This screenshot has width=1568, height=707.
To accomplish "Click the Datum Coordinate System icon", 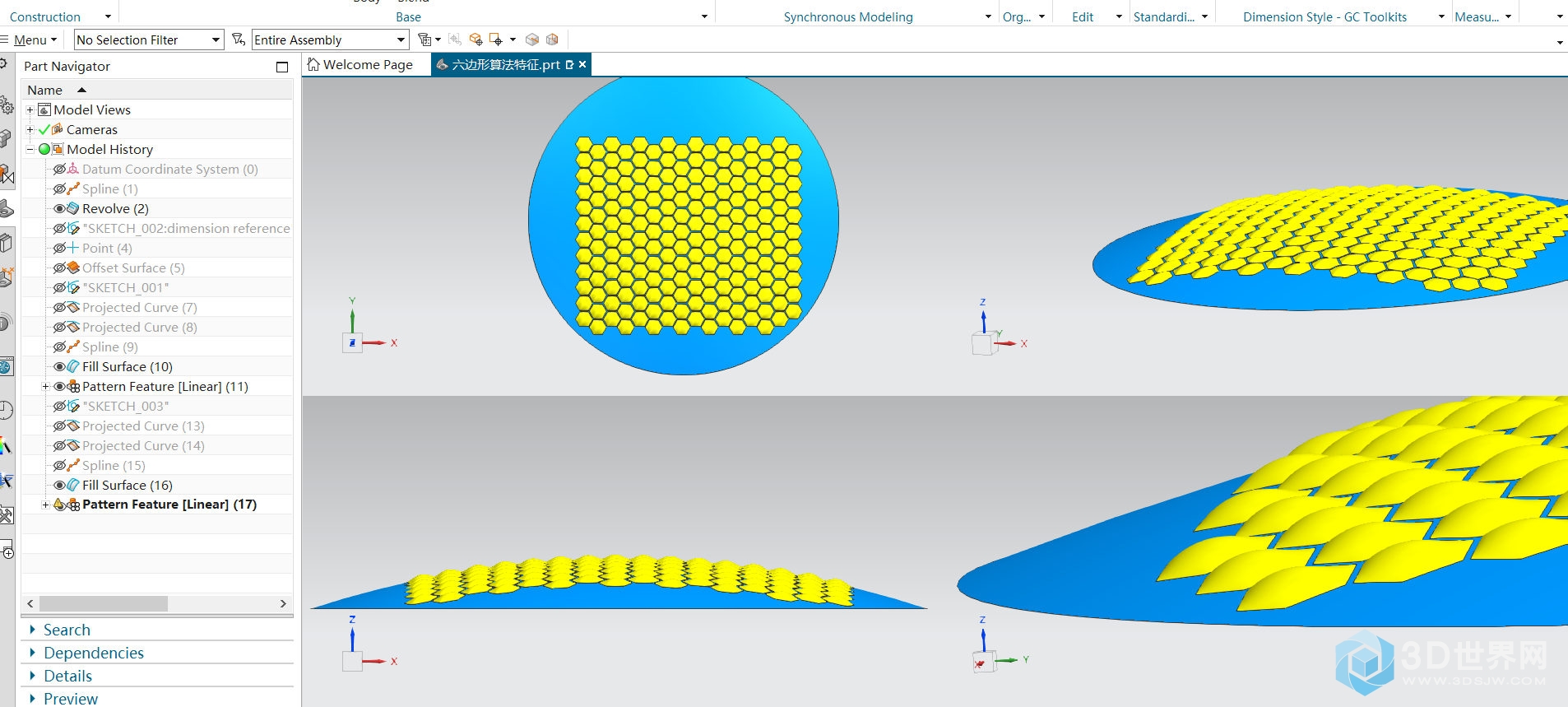I will tap(73, 169).
